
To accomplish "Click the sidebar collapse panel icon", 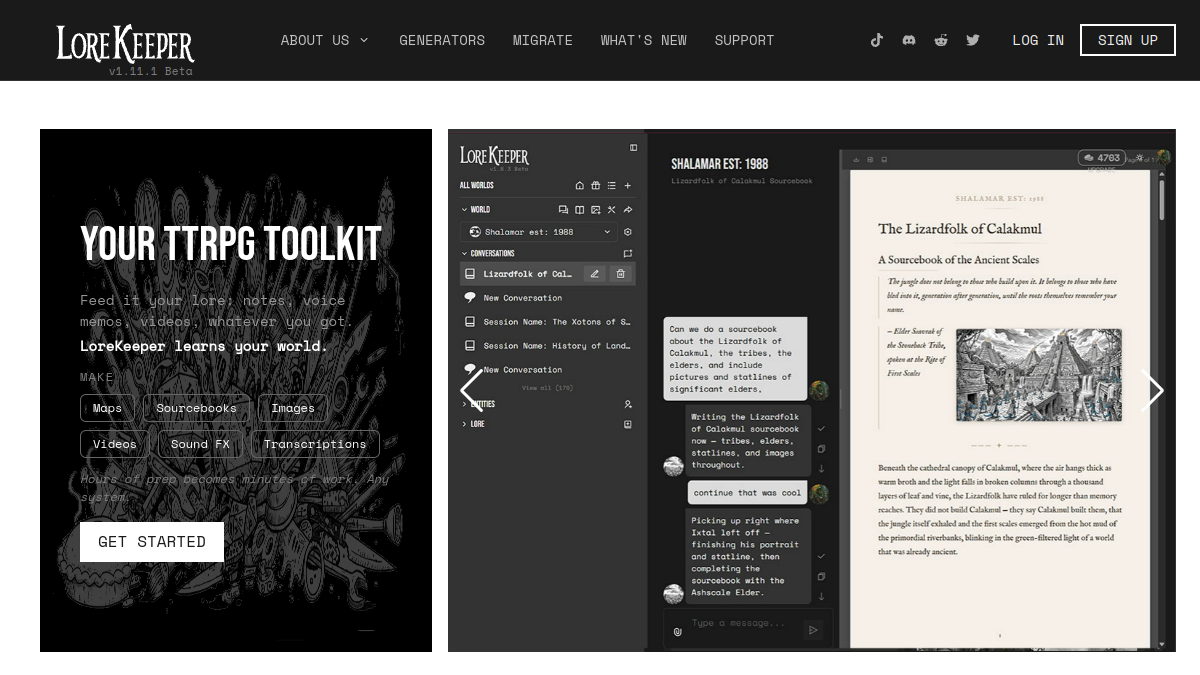I will point(633,148).
